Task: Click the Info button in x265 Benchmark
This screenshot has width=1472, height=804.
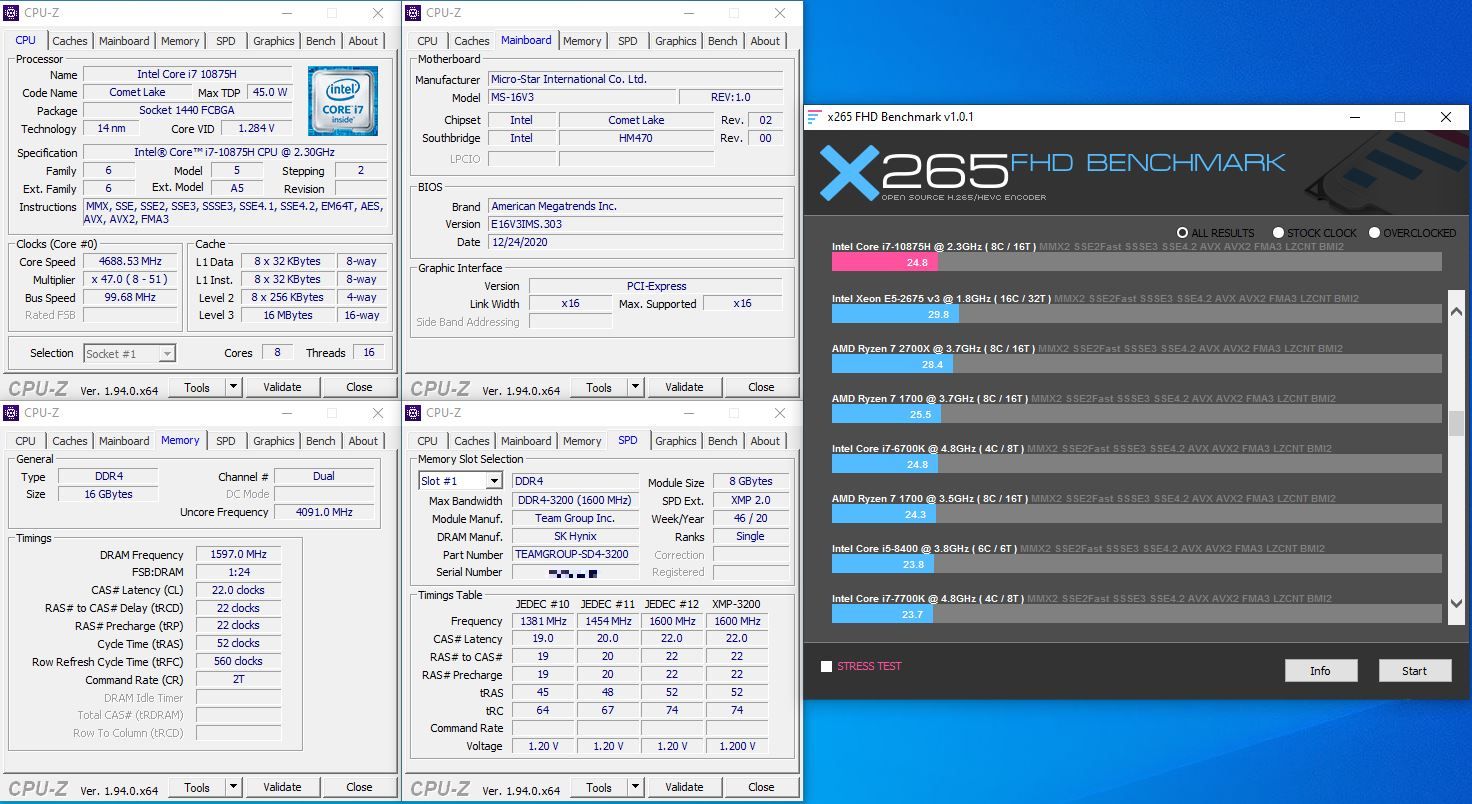Action: (1320, 671)
